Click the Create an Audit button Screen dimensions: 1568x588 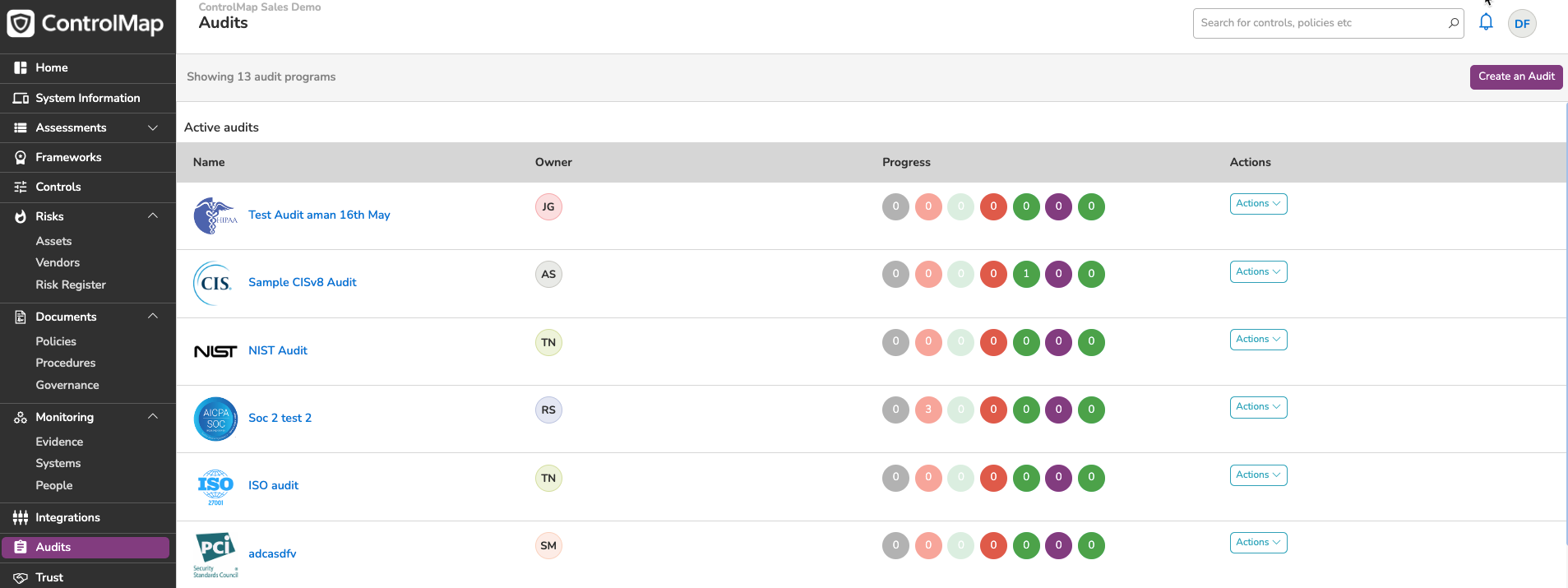[x=1516, y=76]
